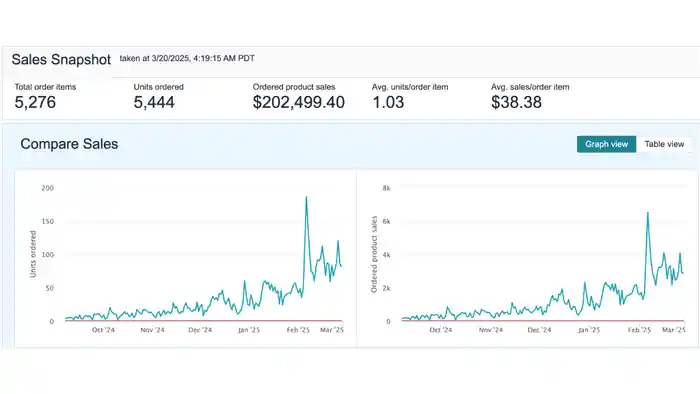Click the Units ordered value 5,444

pyautogui.click(x=154, y=102)
